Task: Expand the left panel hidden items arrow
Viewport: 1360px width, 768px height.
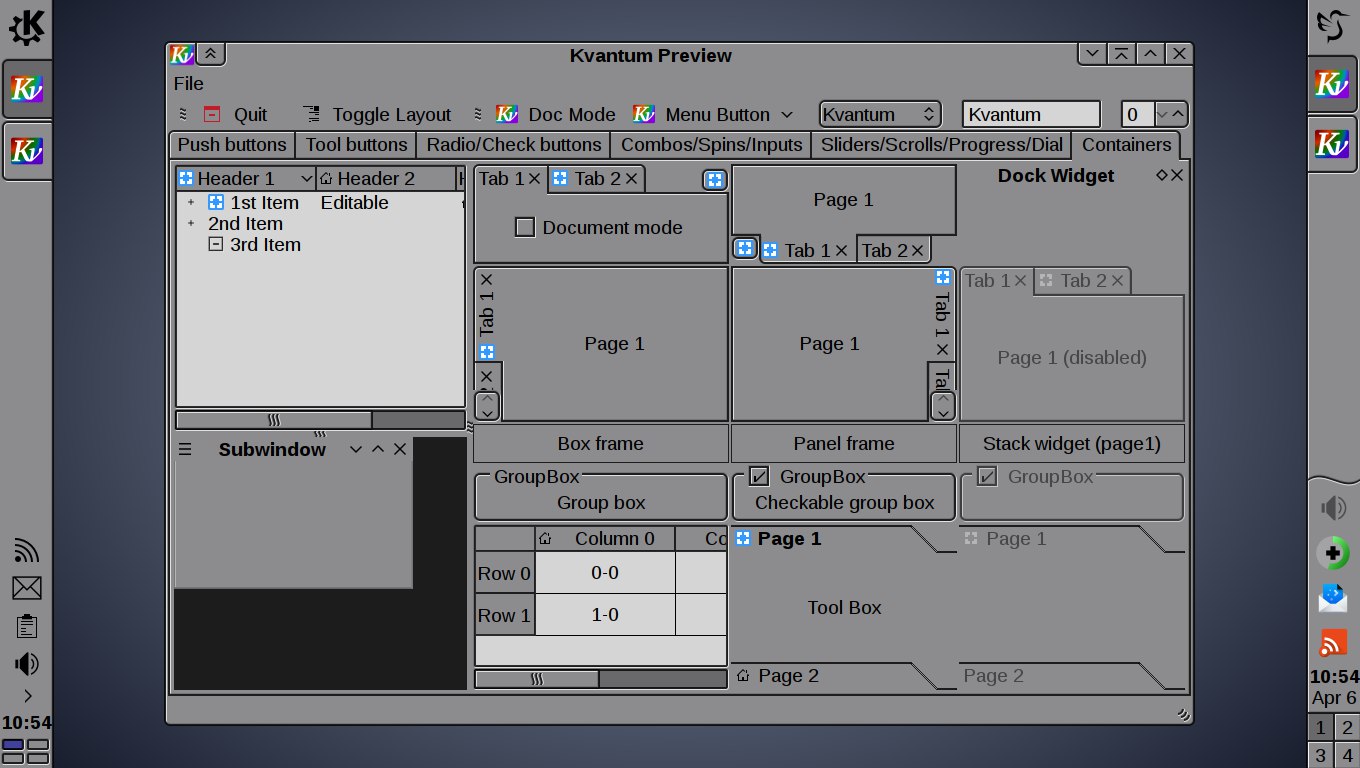Action: [x=27, y=696]
